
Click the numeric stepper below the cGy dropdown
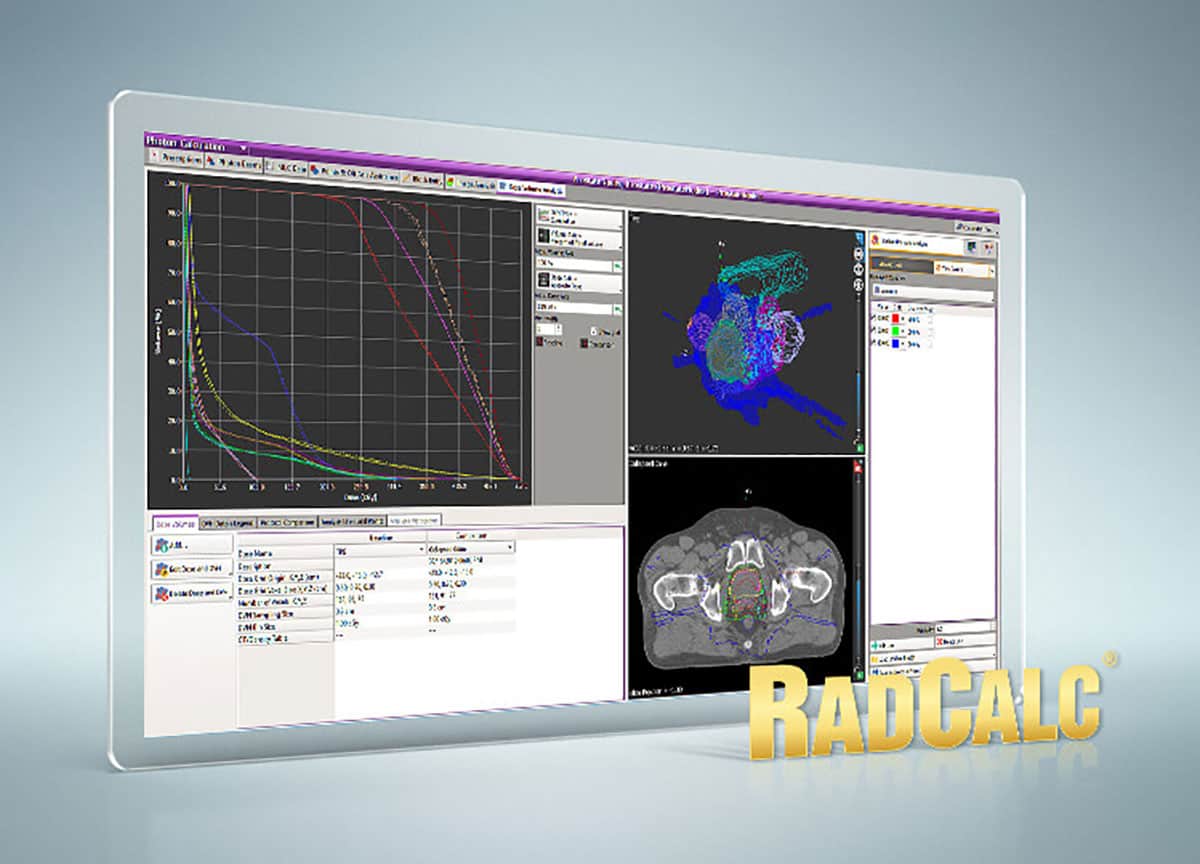[x=549, y=329]
